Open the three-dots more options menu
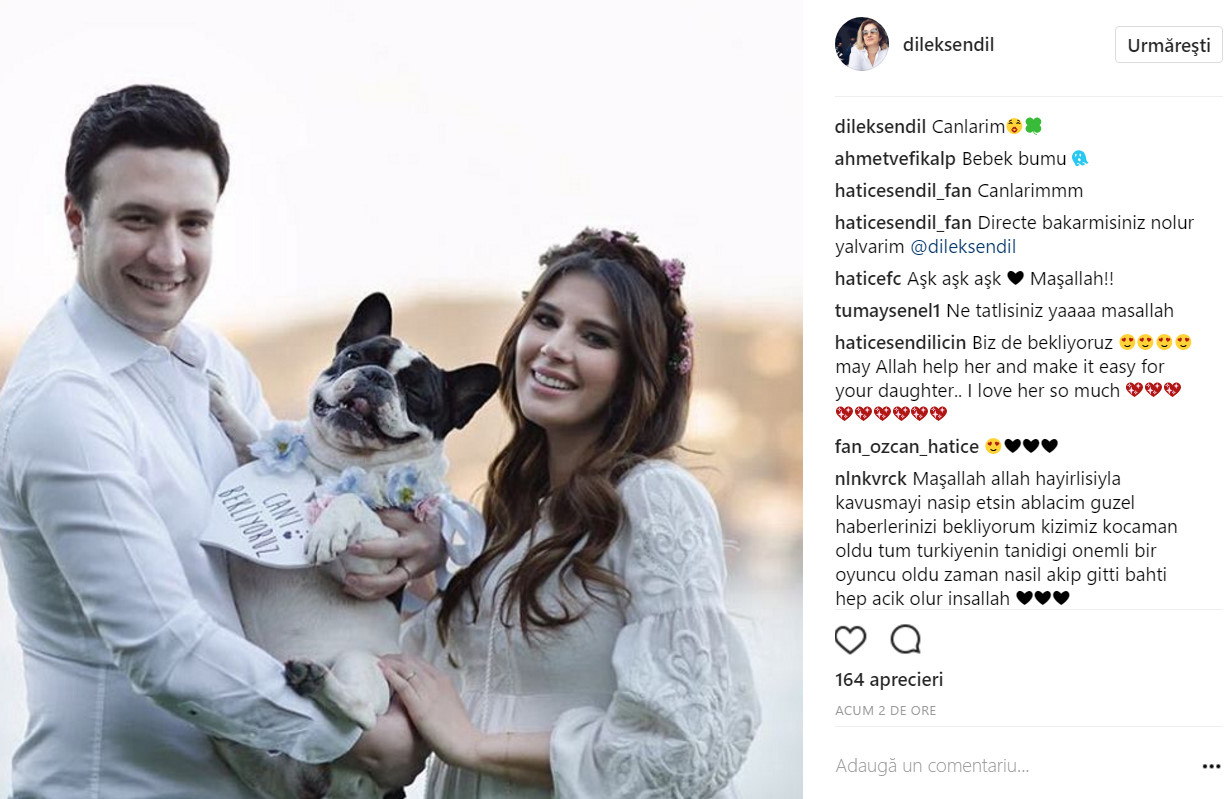Image resolution: width=1227 pixels, height=799 pixels. (1211, 767)
